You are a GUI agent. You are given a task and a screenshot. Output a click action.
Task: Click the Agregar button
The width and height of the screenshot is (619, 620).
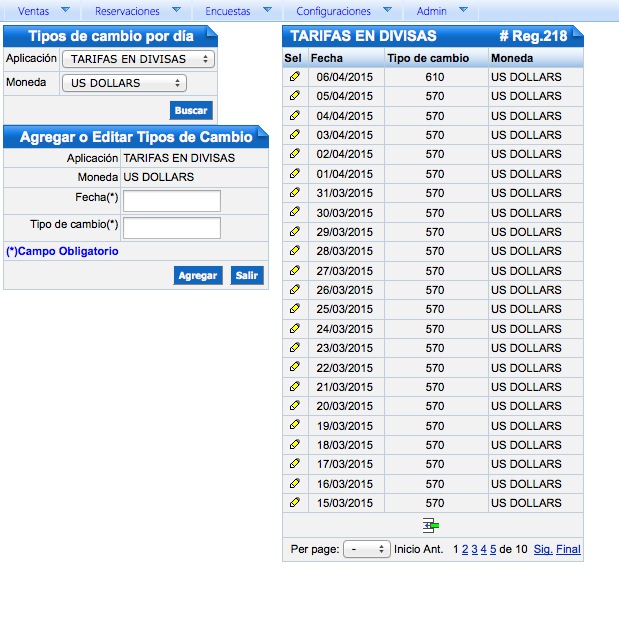click(x=197, y=275)
